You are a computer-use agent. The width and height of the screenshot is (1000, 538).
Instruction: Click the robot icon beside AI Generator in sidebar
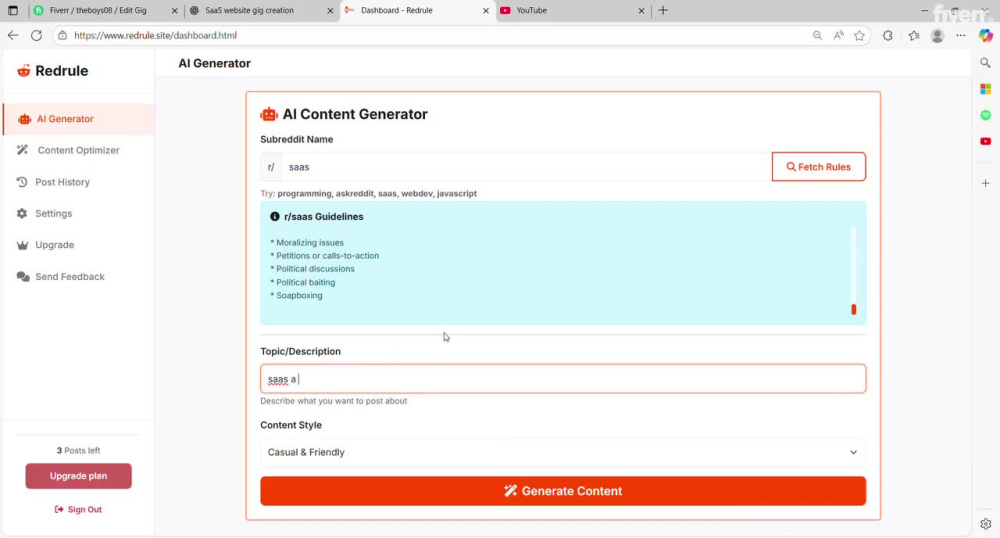point(24,119)
